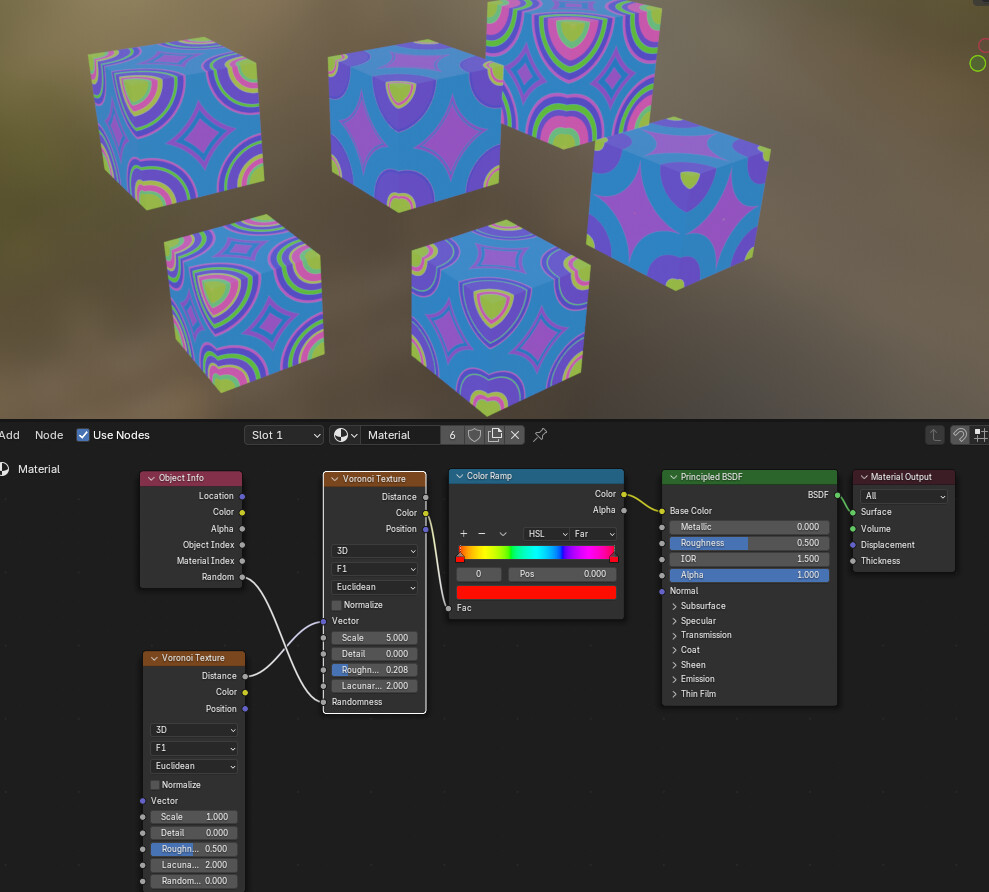Image resolution: width=989 pixels, height=892 pixels.
Task: Click the Material name field
Action: pyautogui.click(x=400, y=435)
